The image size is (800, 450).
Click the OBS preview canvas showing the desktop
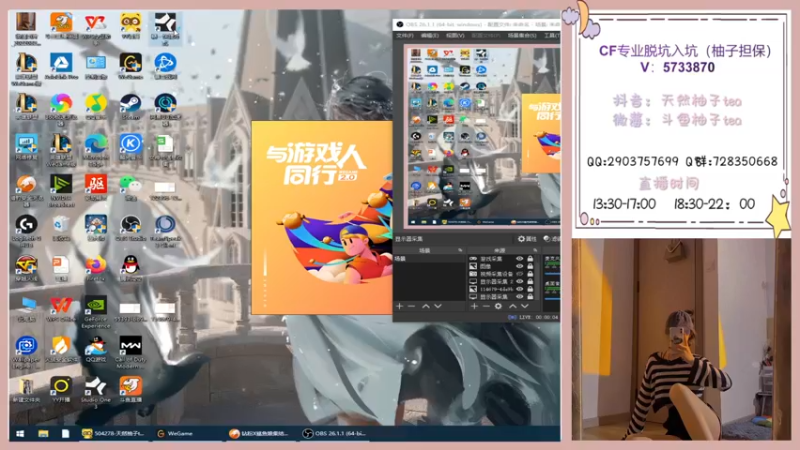click(x=482, y=136)
